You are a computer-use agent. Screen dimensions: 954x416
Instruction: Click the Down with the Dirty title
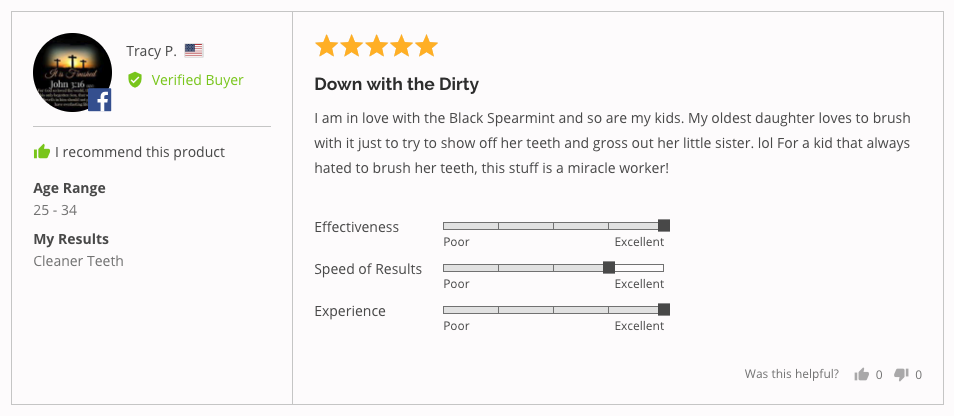click(x=397, y=85)
